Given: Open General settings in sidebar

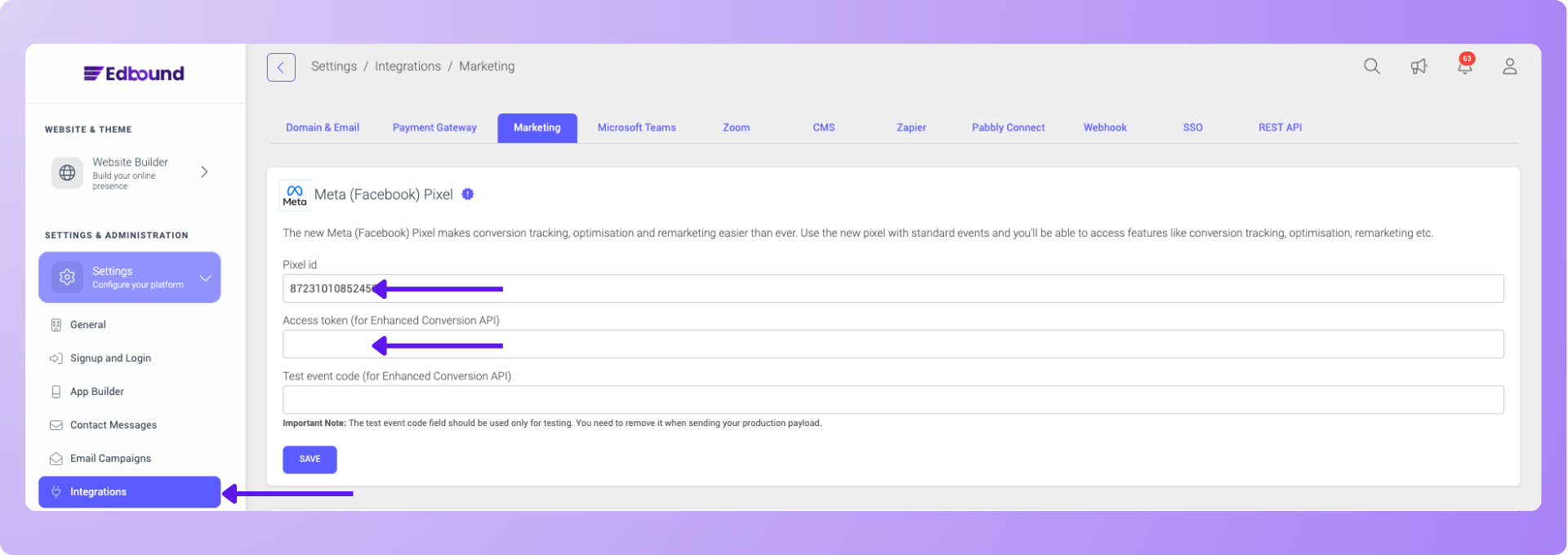Looking at the screenshot, I should 88,325.
